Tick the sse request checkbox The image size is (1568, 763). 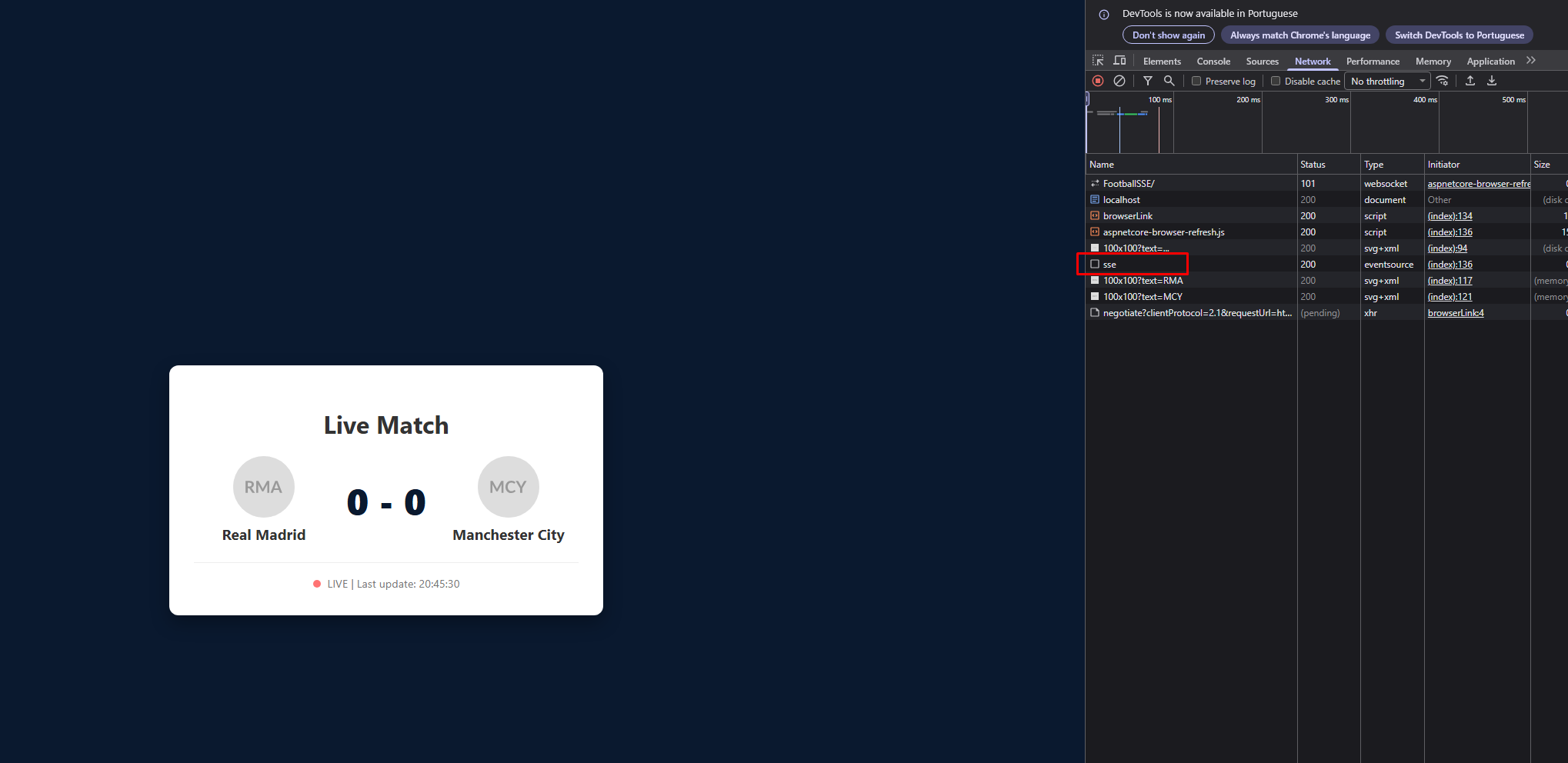tap(1095, 264)
